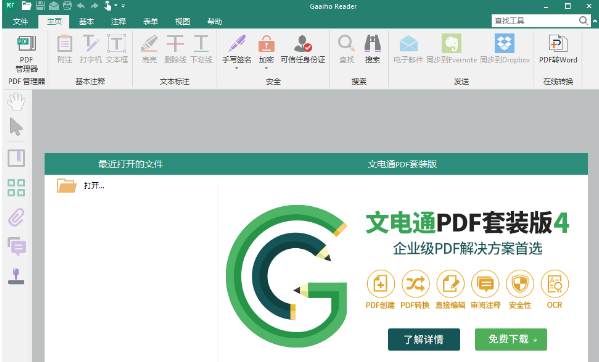Select the 打字机 typewriter tool

91,48
